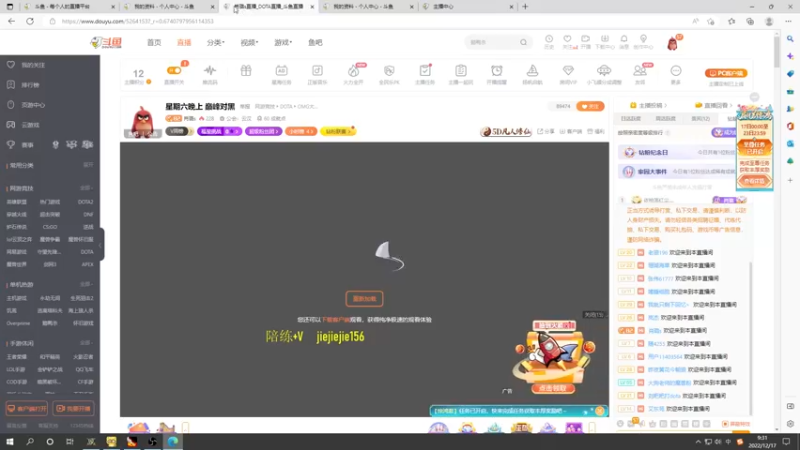
Task: Open the UFO danmaku icon in toolbar
Action: 604,73
